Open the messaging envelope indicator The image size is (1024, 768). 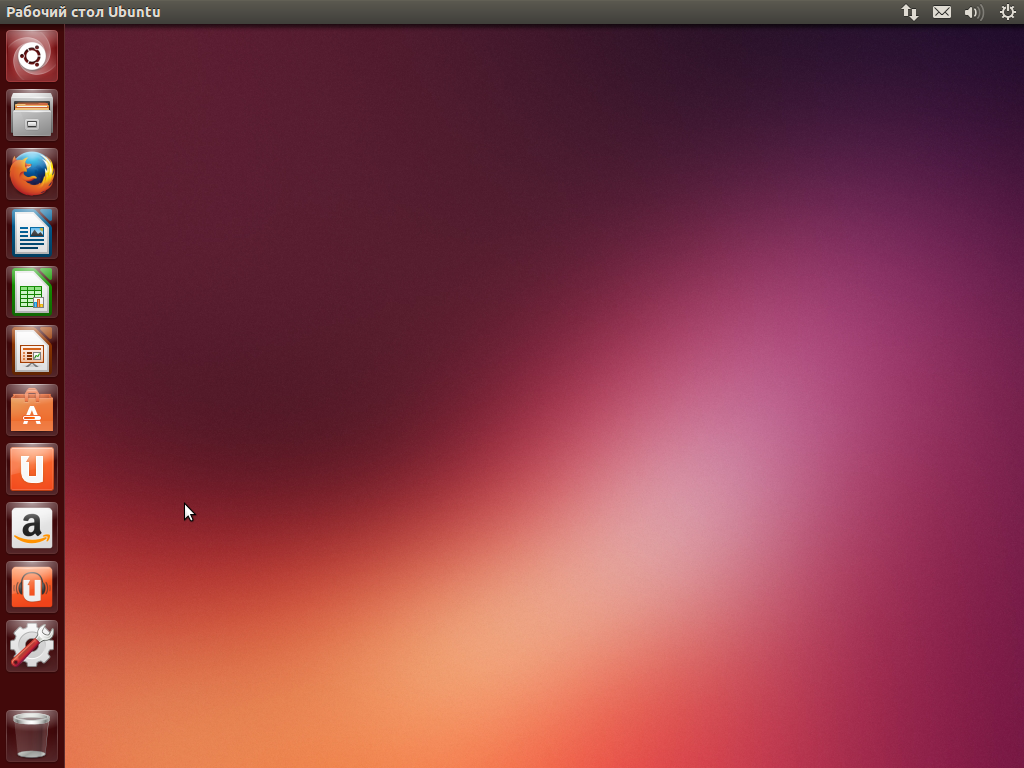942,12
